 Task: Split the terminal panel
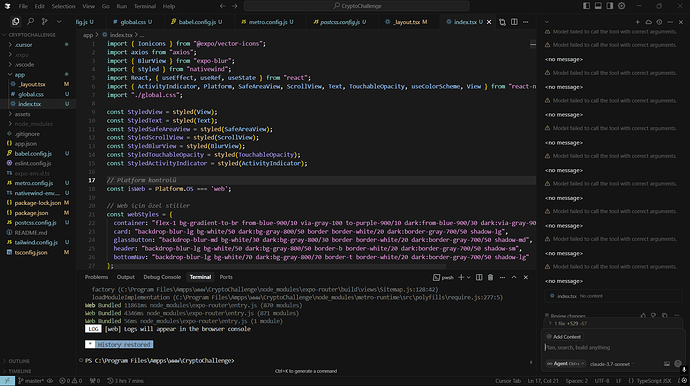coord(479,277)
